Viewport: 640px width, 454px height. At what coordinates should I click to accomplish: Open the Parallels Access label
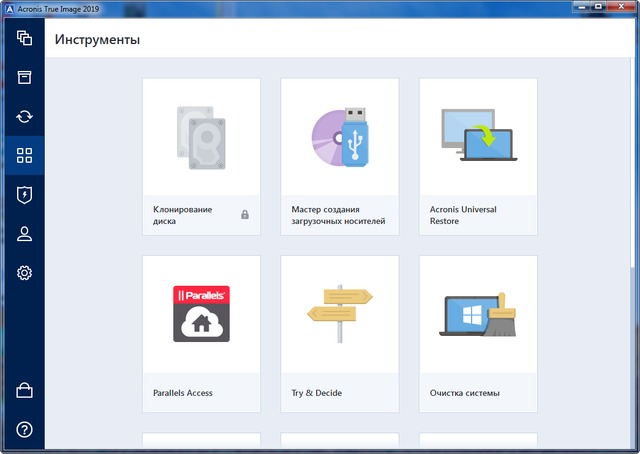pos(183,393)
